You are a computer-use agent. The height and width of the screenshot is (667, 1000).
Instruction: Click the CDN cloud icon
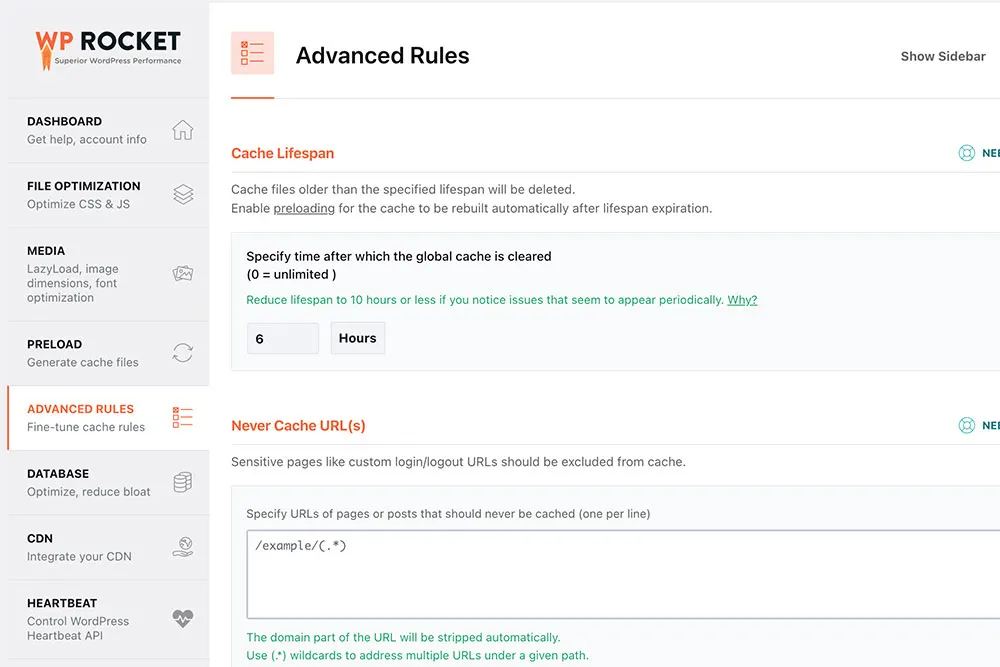(x=183, y=546)
